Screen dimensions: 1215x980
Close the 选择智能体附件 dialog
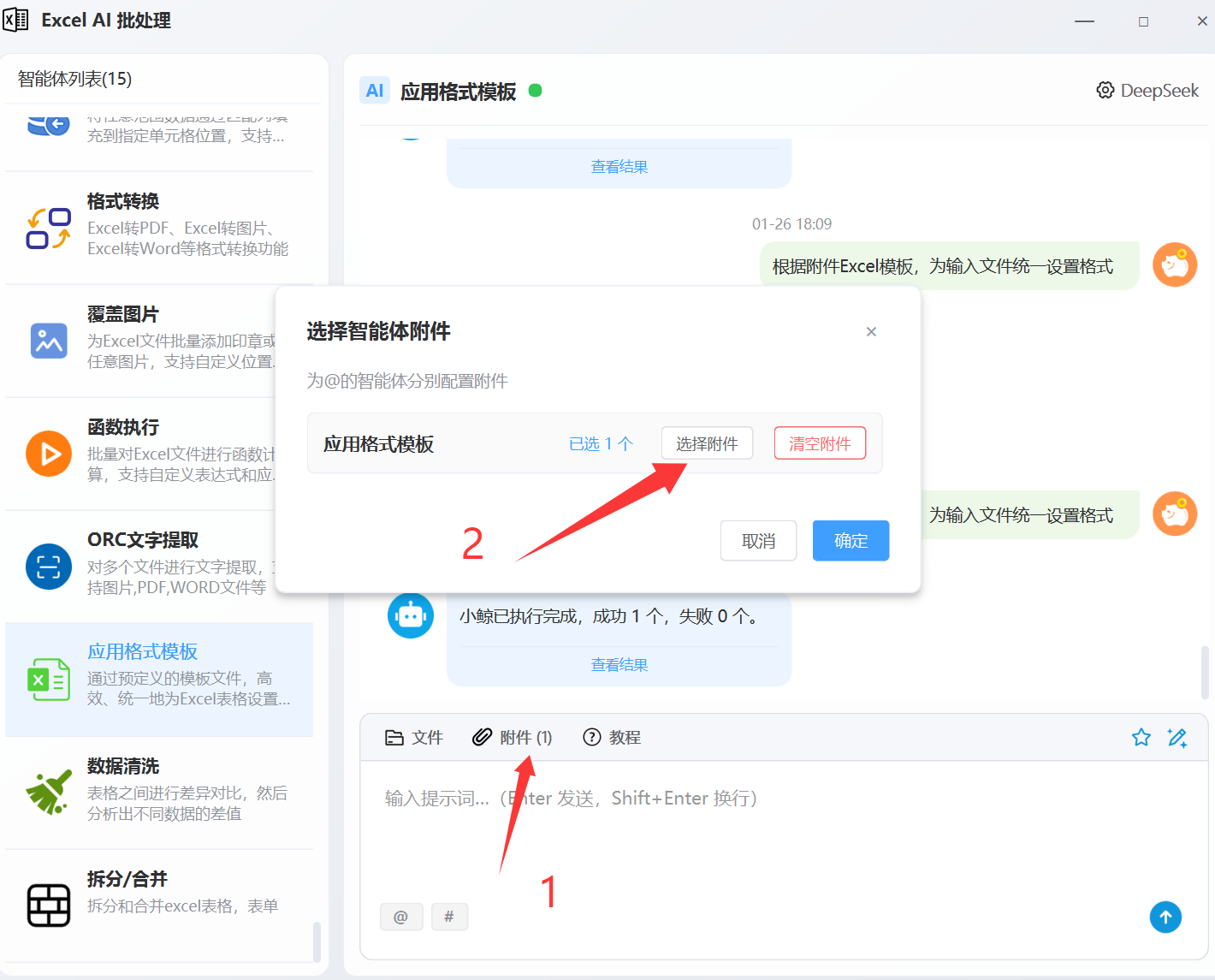tap(871, 331)
